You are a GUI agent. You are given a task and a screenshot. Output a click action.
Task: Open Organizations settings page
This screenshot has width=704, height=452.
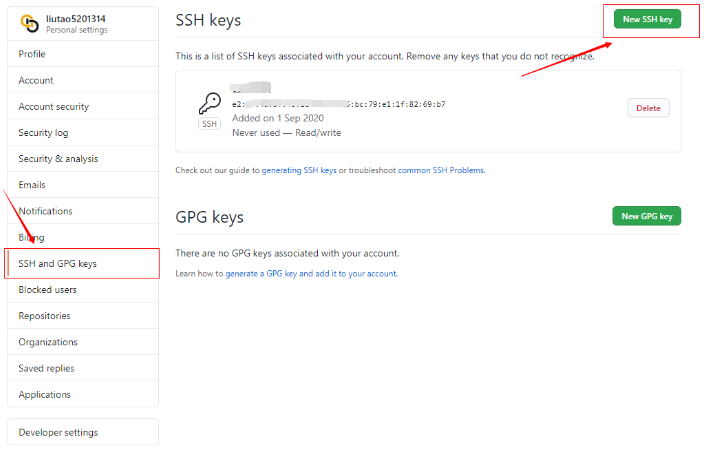coord(48,342)
